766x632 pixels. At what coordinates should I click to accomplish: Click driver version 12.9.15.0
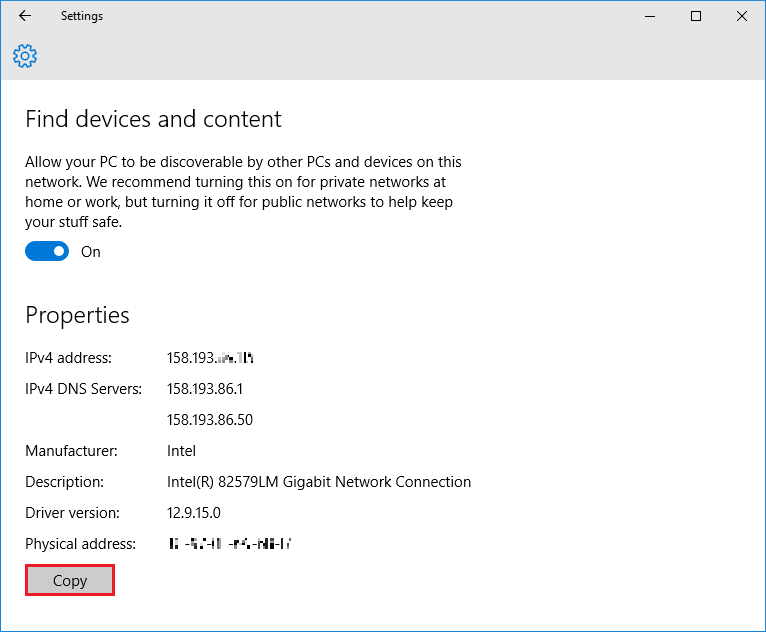pos(193,513)
